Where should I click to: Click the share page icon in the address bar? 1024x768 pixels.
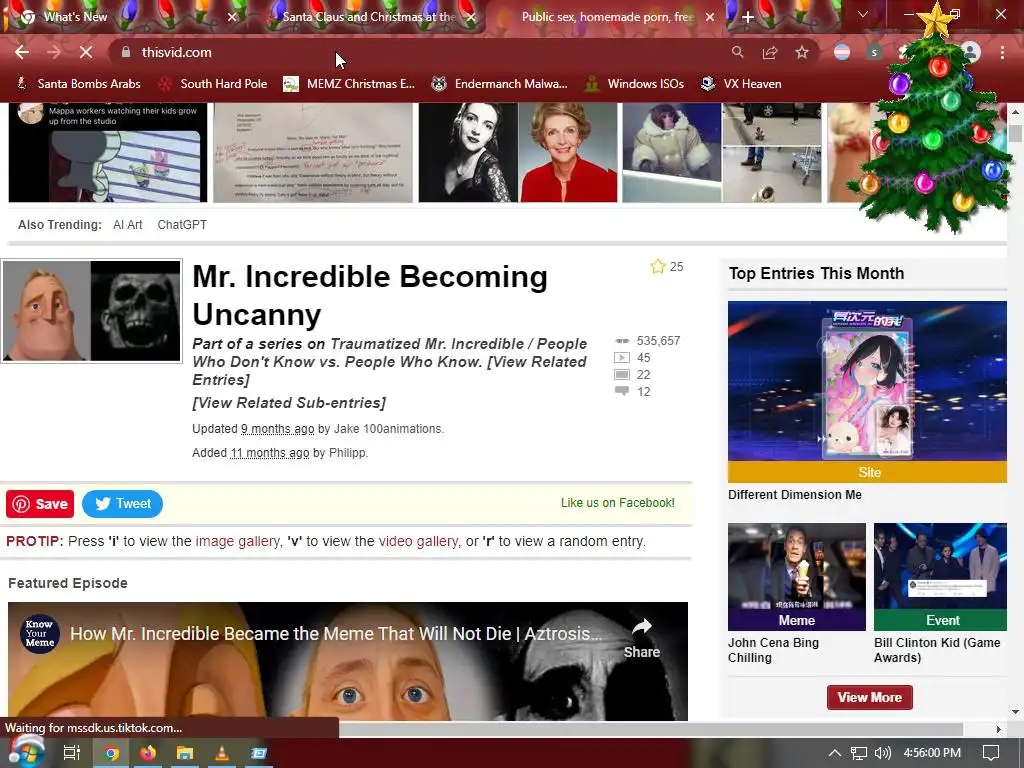(x=770, y=52)
